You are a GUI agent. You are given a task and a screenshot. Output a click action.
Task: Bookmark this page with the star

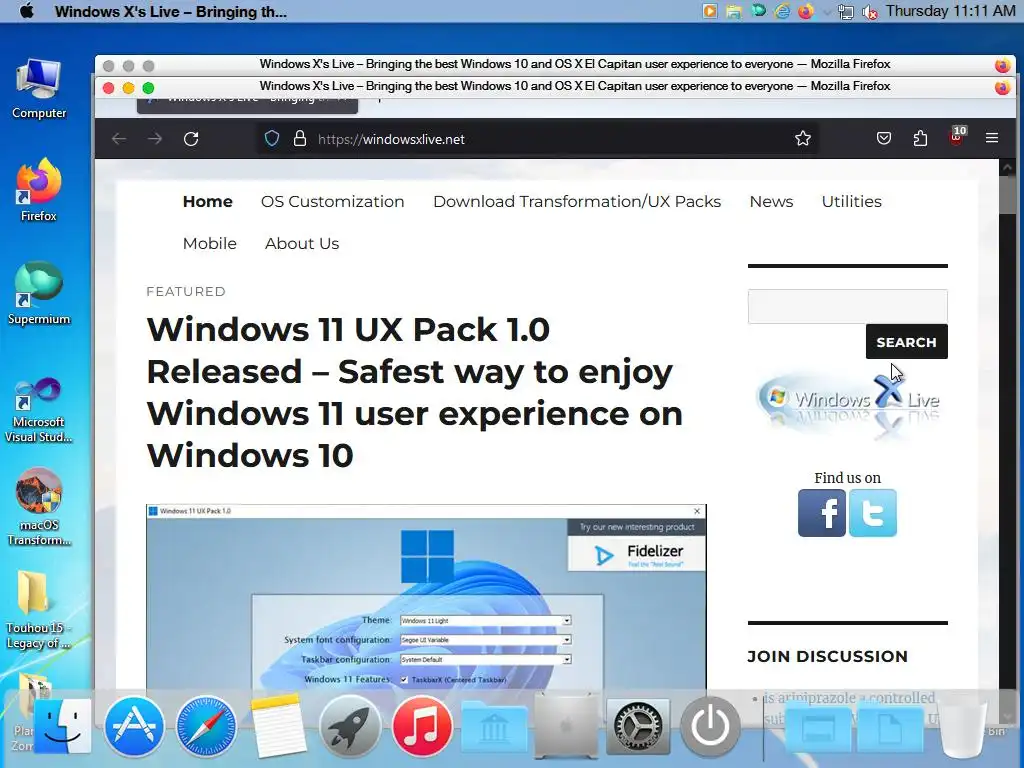tap(803, 138)
